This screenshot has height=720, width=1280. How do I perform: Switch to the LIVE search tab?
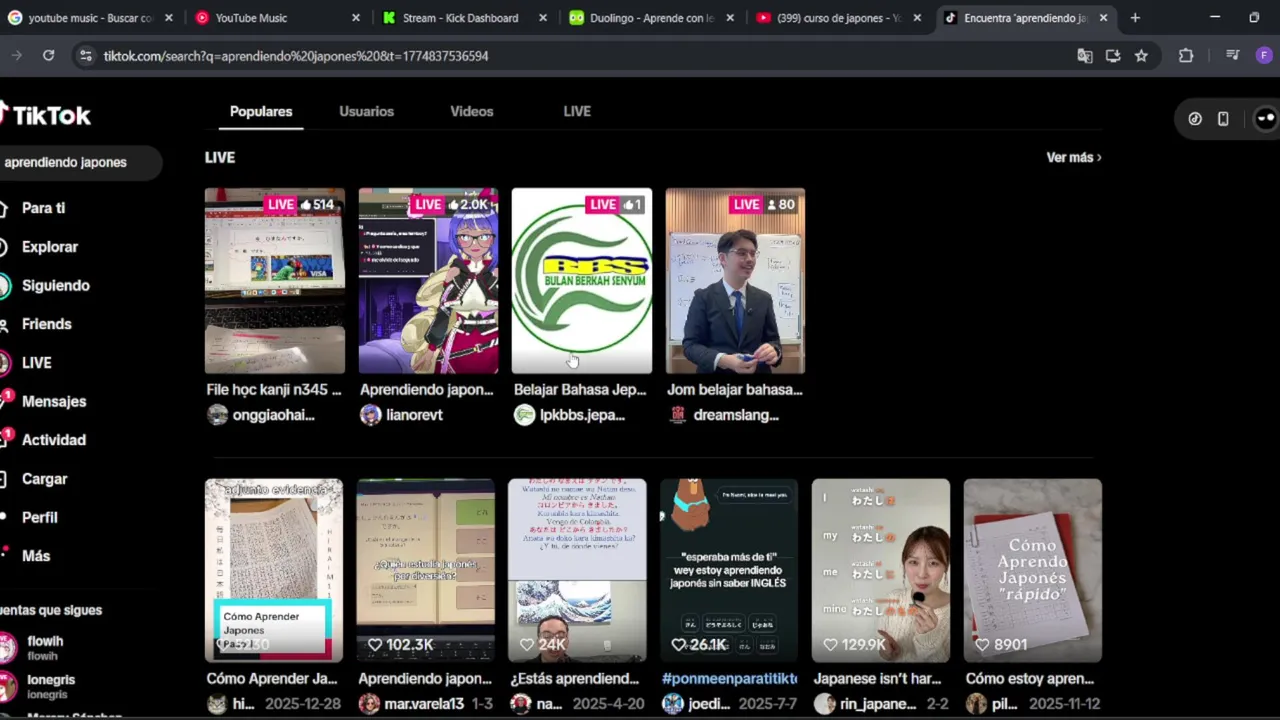577,111
